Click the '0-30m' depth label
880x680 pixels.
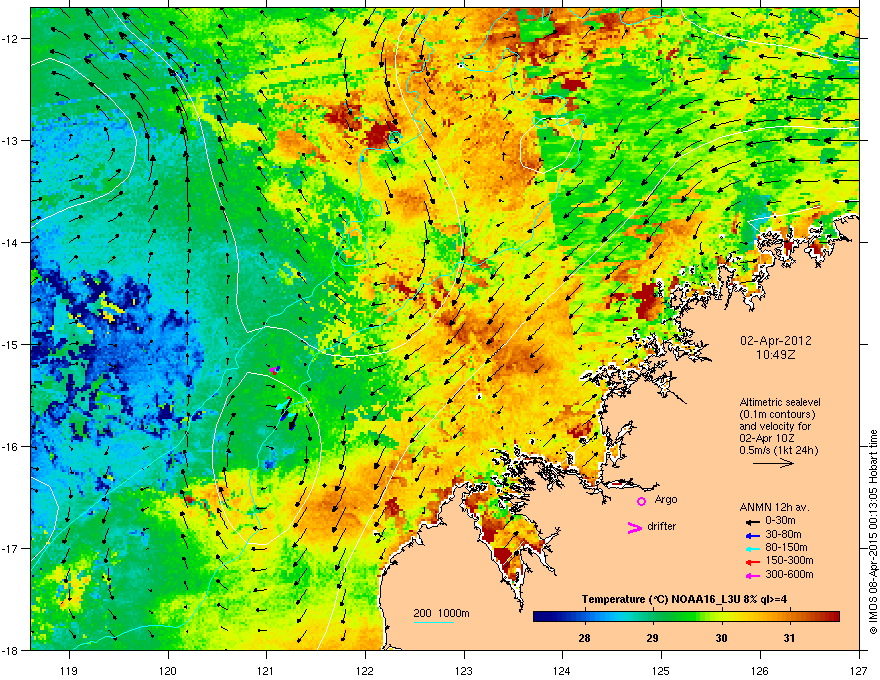point(780,520)
